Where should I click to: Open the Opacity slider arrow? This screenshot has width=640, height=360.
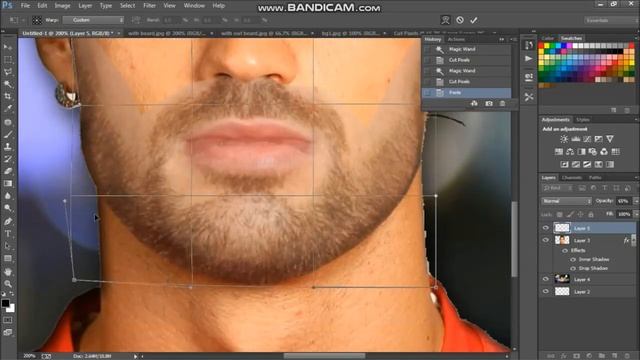636,201
